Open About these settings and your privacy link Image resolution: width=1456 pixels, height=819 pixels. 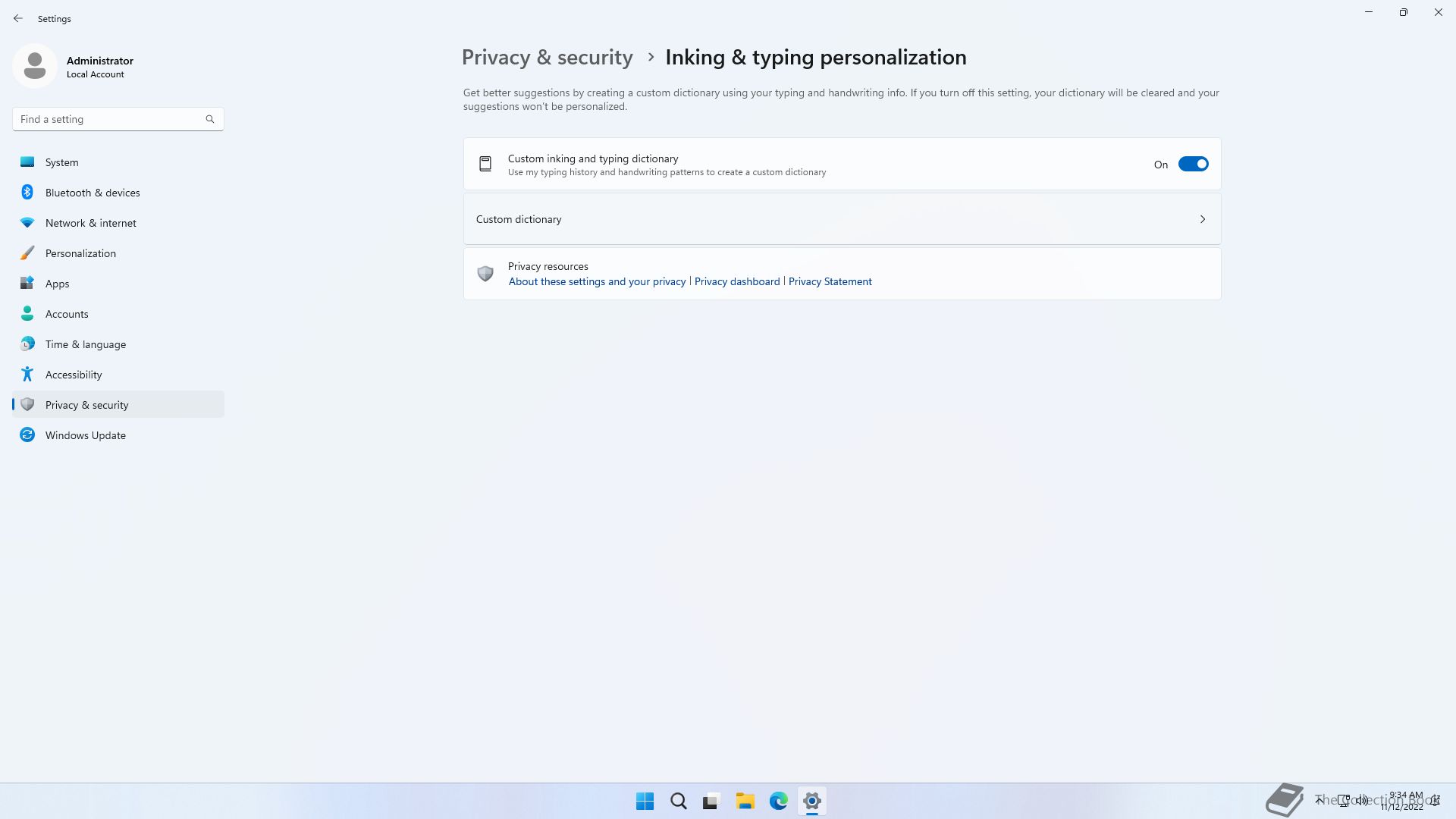597,281
